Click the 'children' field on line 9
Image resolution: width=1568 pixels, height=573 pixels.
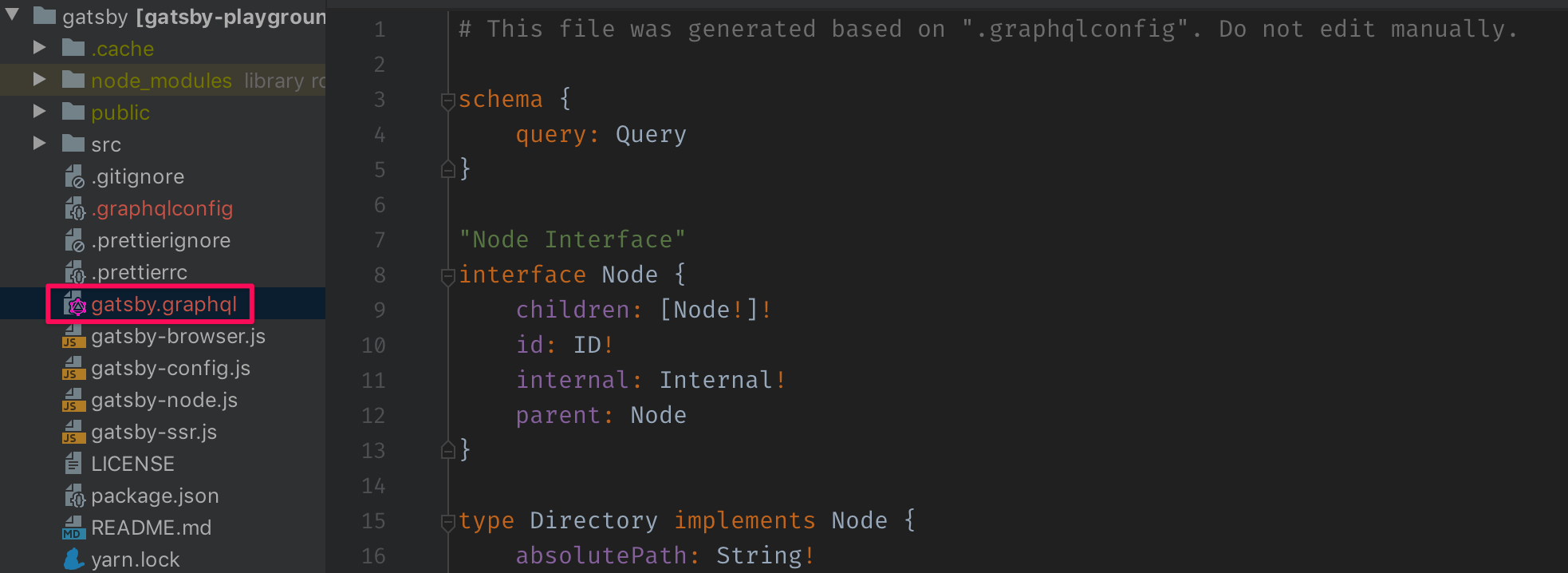tap(573, 310)
